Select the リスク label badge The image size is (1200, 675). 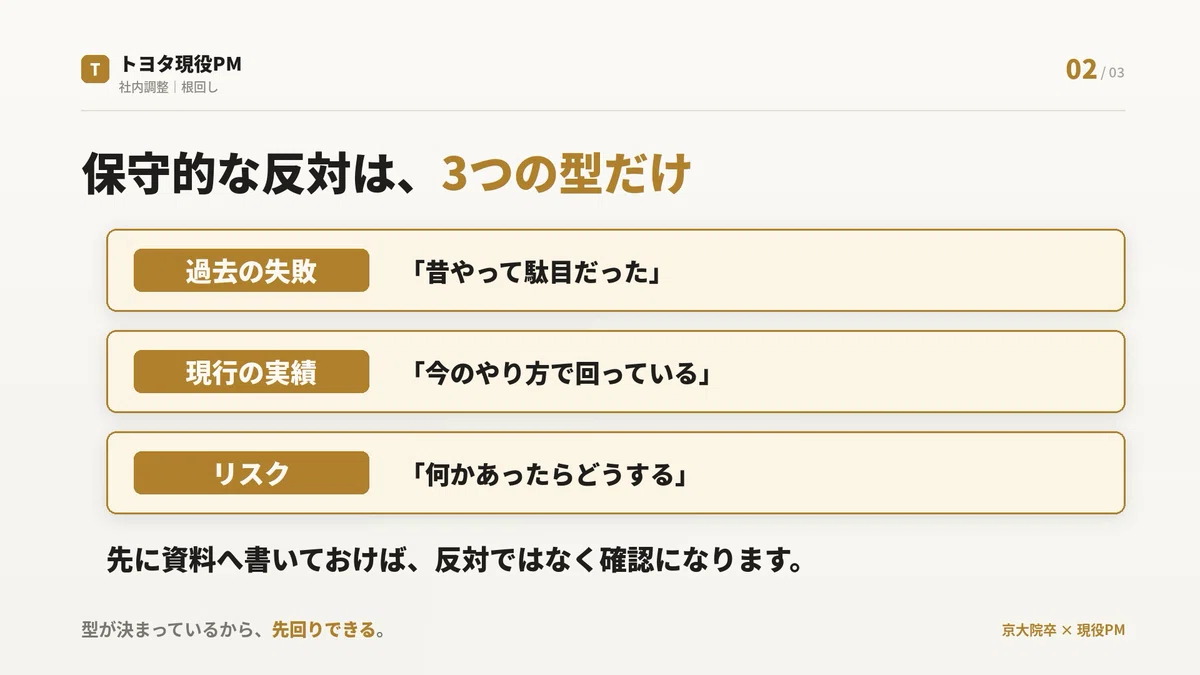click(x=251, y=473)
